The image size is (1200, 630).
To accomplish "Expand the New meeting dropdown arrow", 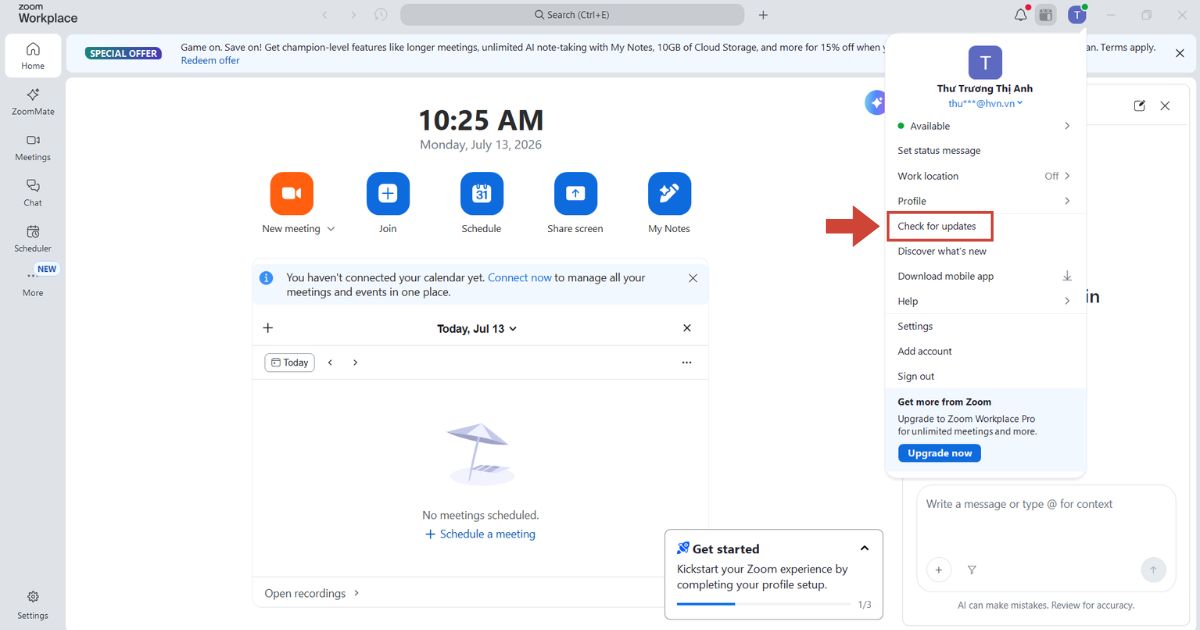I will (x=331, y=229).
